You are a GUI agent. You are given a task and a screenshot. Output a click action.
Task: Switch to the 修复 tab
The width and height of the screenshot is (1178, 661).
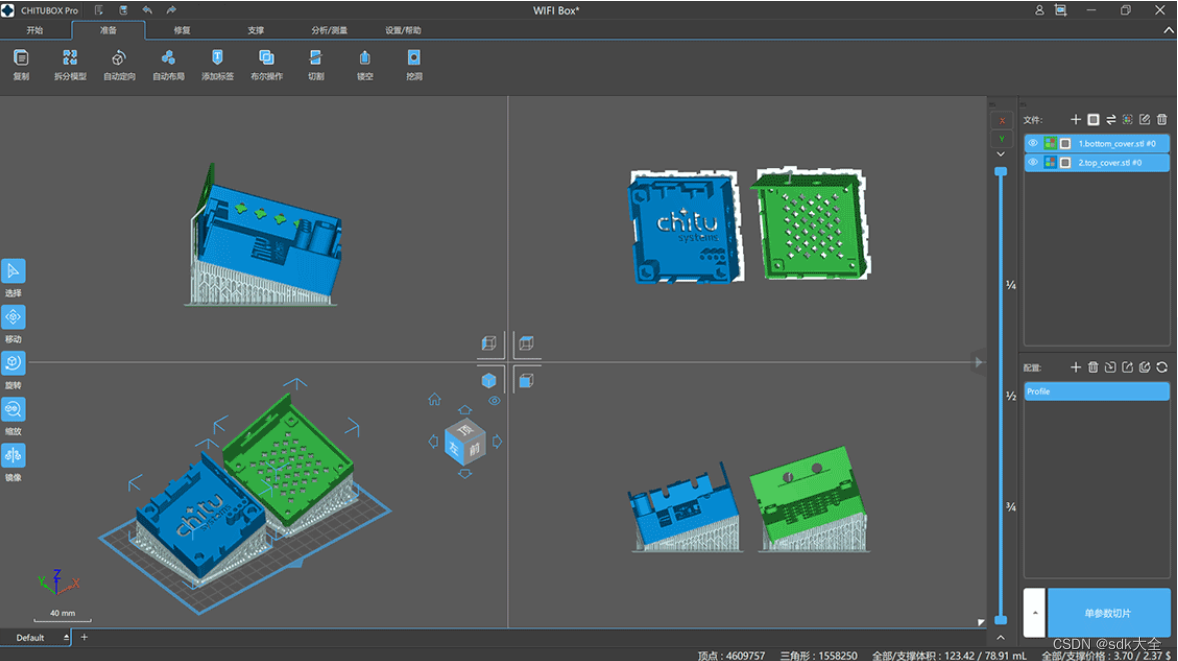click(182, 30)
